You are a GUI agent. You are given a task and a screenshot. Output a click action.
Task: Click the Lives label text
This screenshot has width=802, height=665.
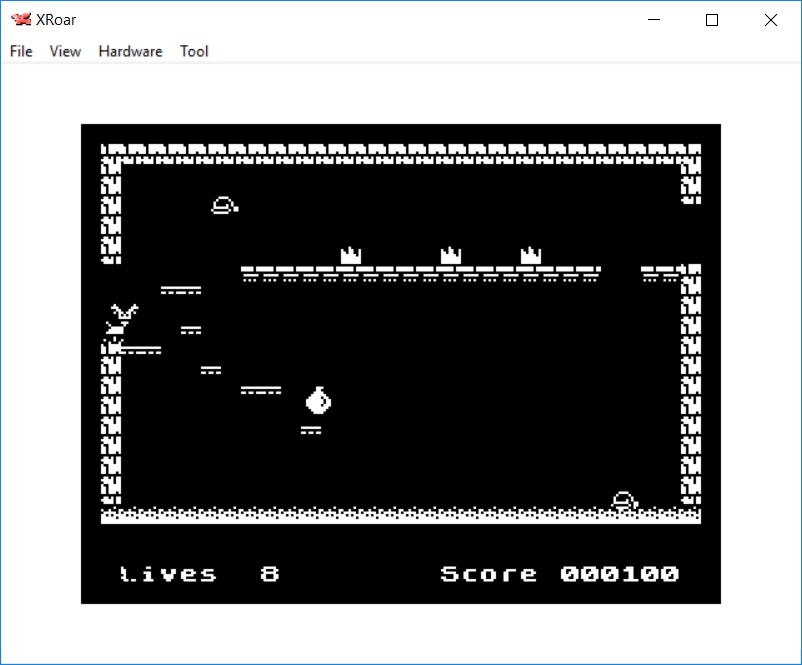tap(169, 574)
